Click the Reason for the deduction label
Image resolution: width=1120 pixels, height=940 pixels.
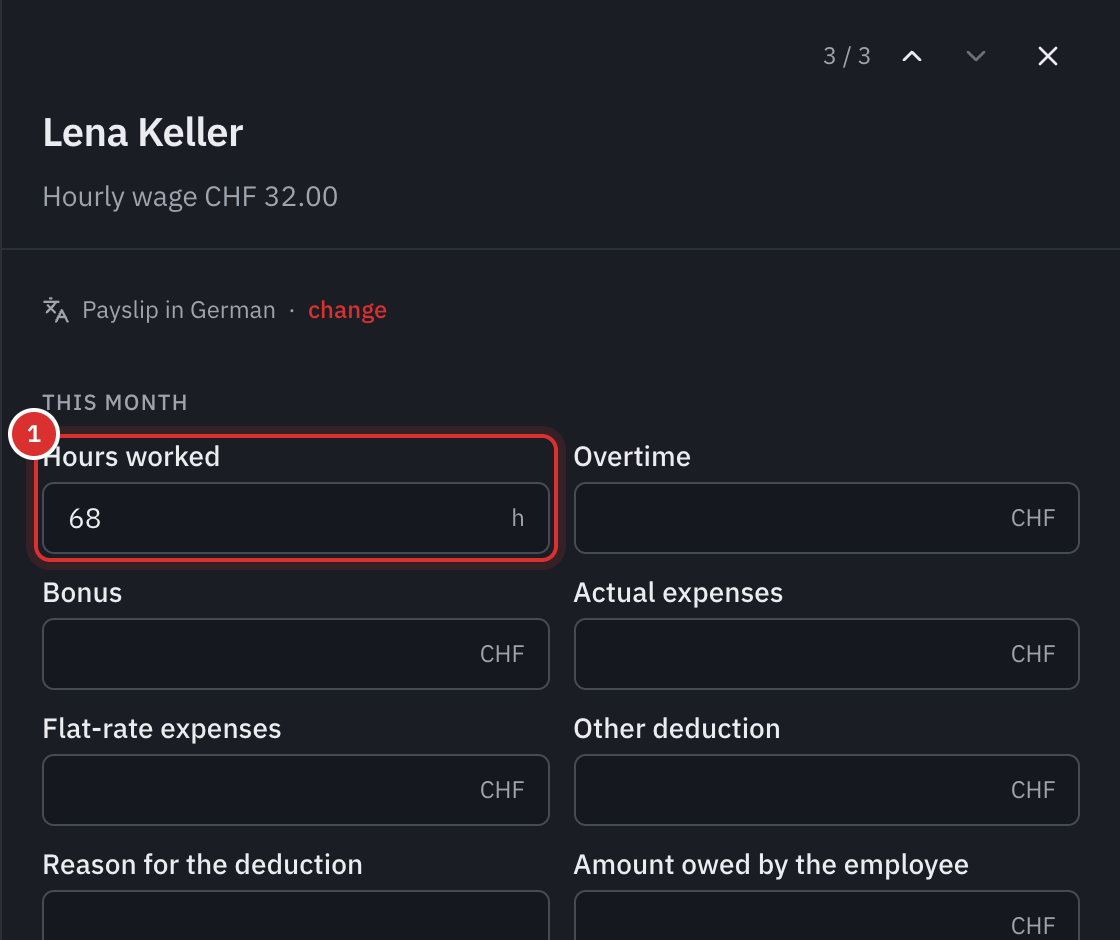click(203, 865)
